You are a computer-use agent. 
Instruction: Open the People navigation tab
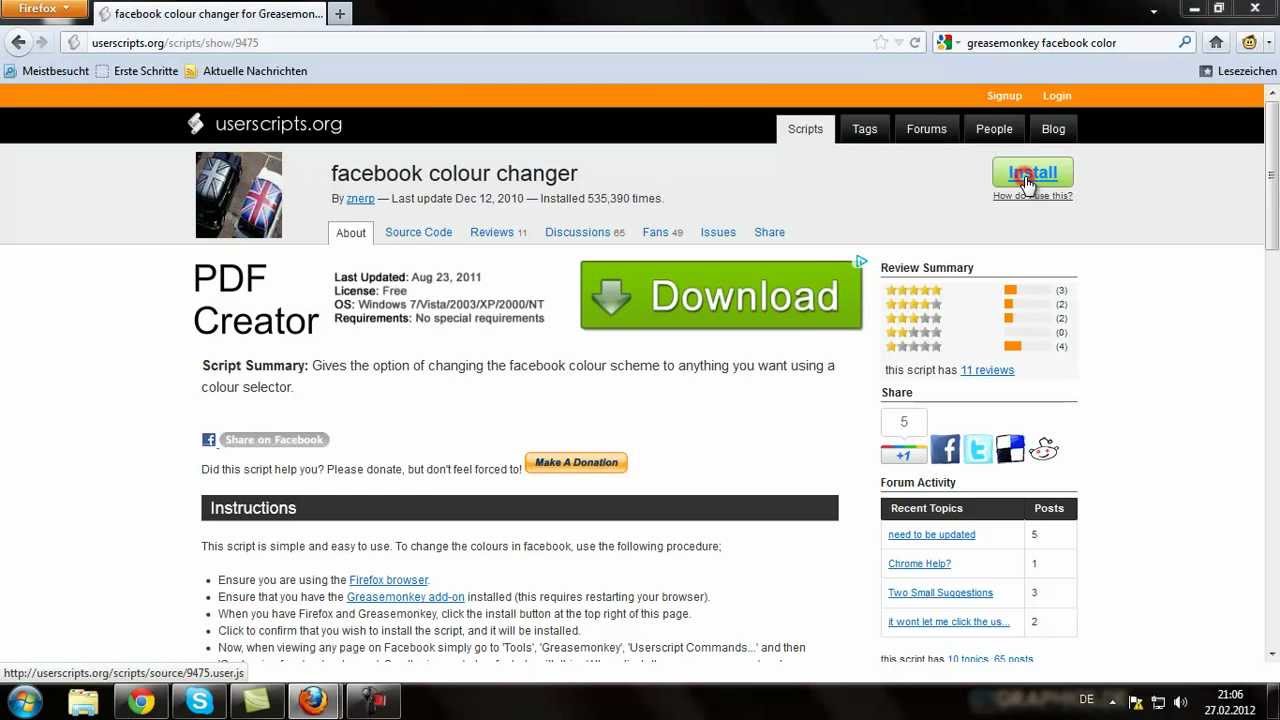[x=994, y=129]
